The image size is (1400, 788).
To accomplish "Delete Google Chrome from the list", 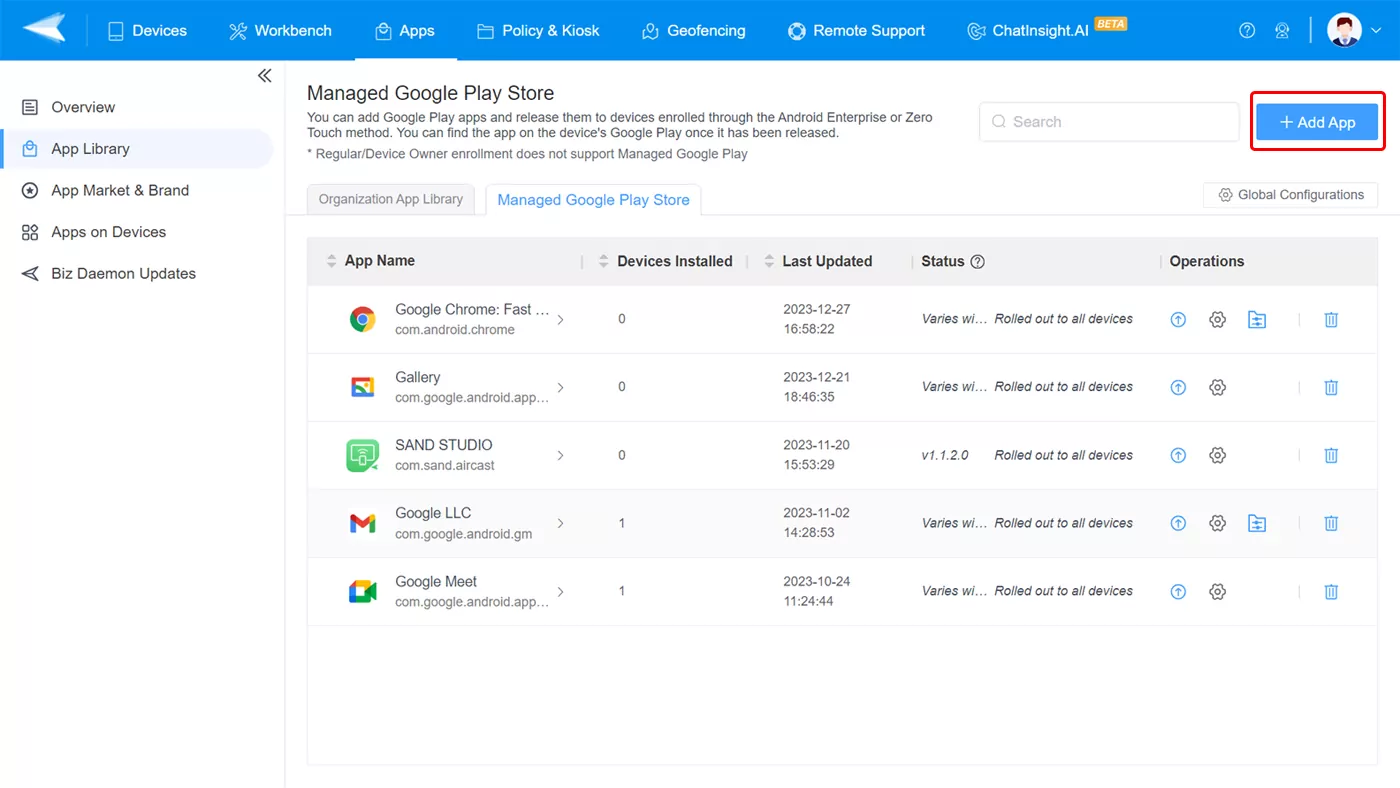I will pyautogui.click(x=1331, y=320).
